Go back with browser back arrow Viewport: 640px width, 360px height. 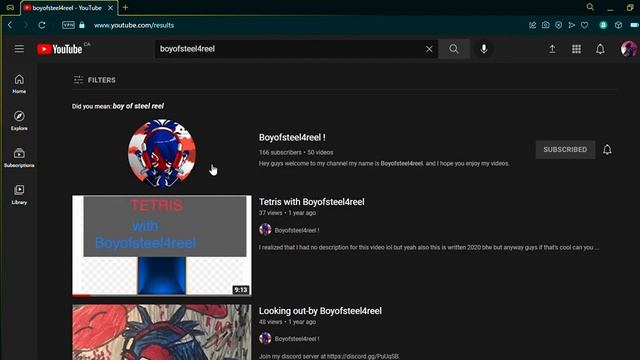click(10, 25)
